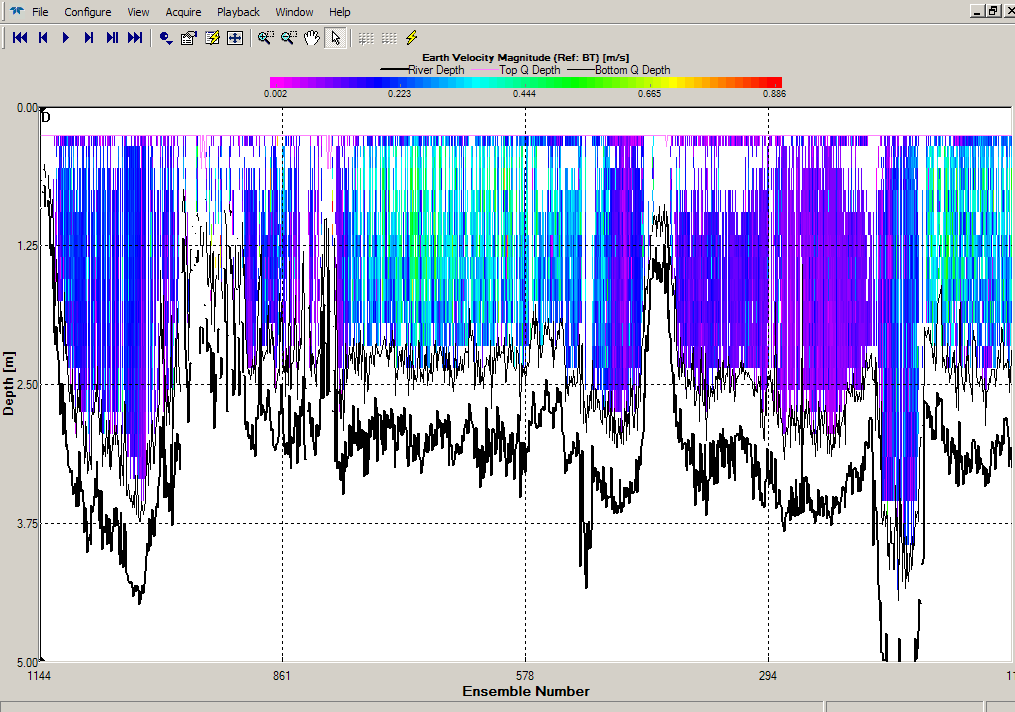Open the File menu
The image size is (1015, 712).
[40, 12]
